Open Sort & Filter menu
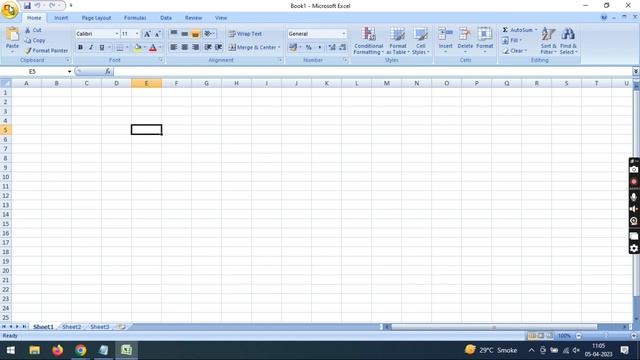The width and height of the screenshot is (640, 360). 548,41
